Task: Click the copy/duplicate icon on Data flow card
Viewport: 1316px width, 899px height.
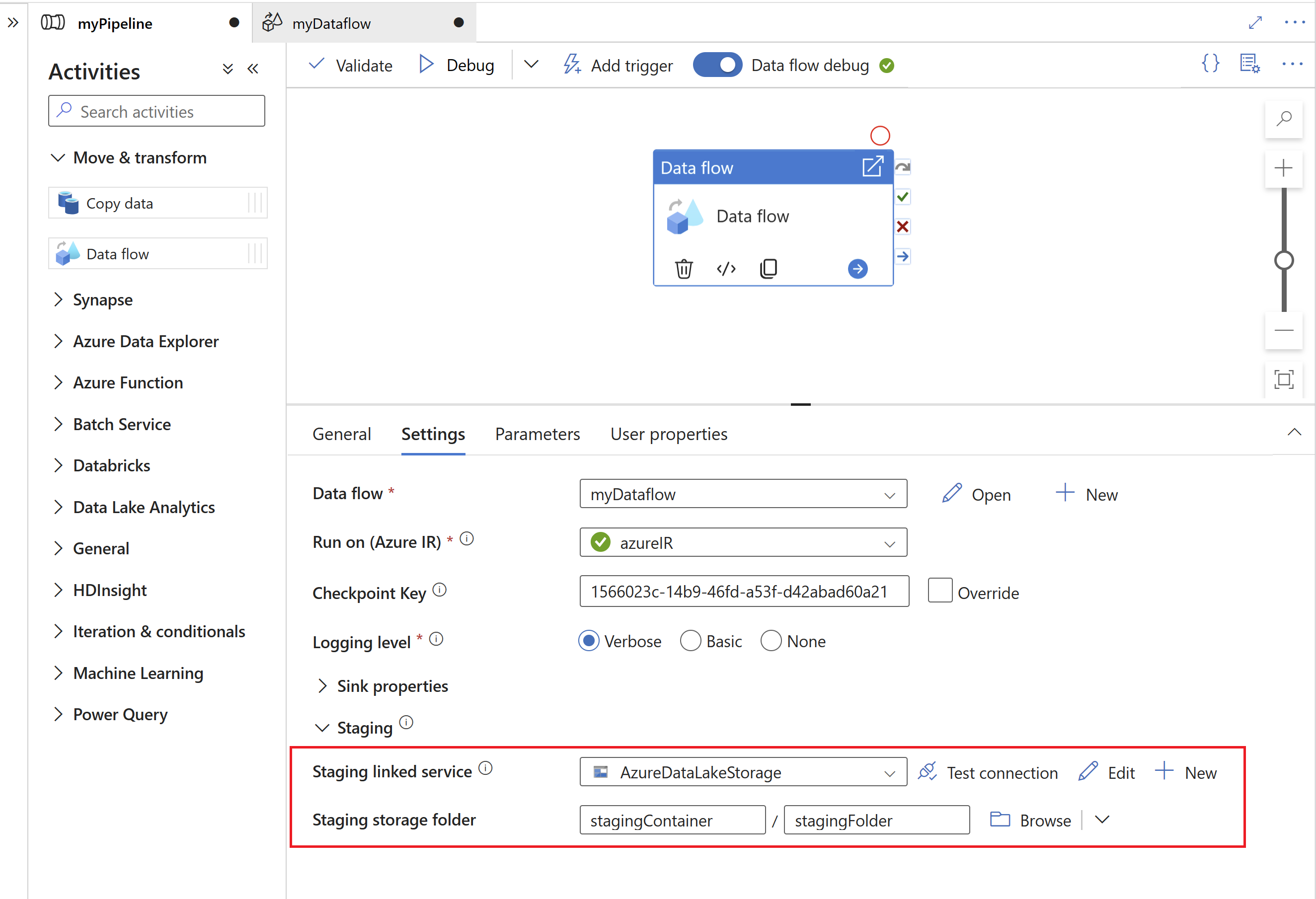Action: click(768, 268)
